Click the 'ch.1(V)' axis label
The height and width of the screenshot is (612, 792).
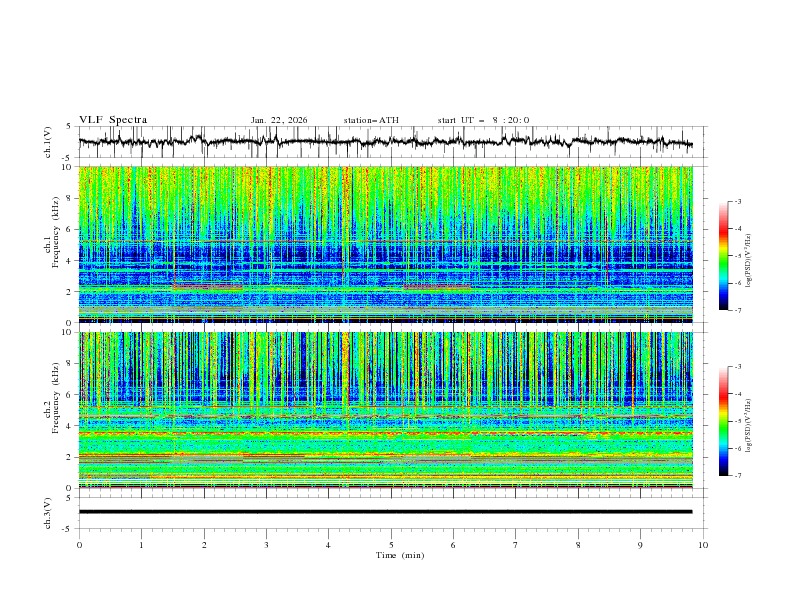(48, 142)
